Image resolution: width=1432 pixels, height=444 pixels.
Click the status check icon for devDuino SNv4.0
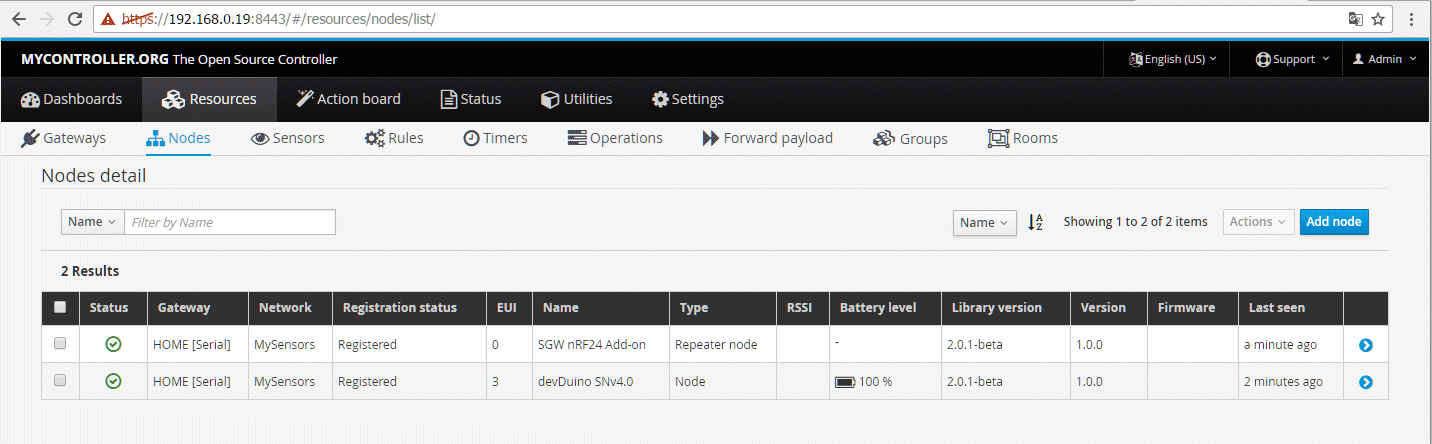(113, 381)
